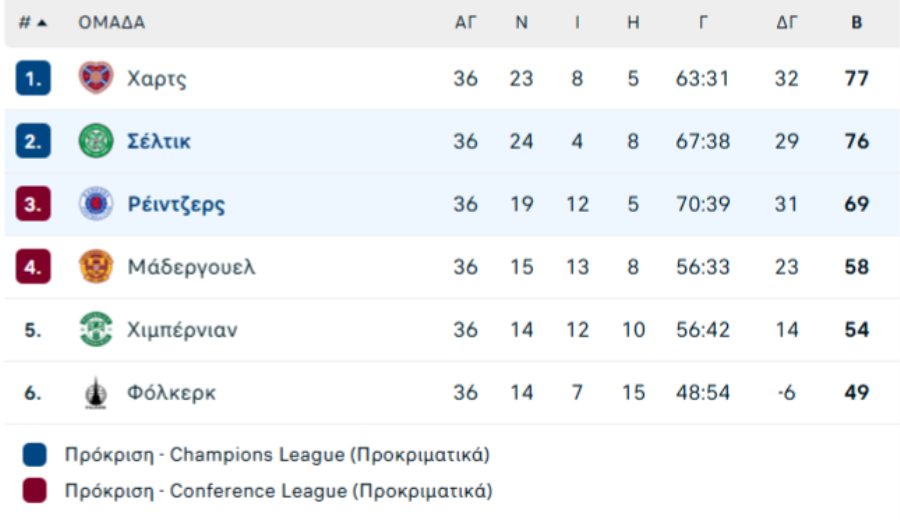Select the Χαρτς 63:31 goals cell
Screen dimensions: 900x520
[703, 79]
